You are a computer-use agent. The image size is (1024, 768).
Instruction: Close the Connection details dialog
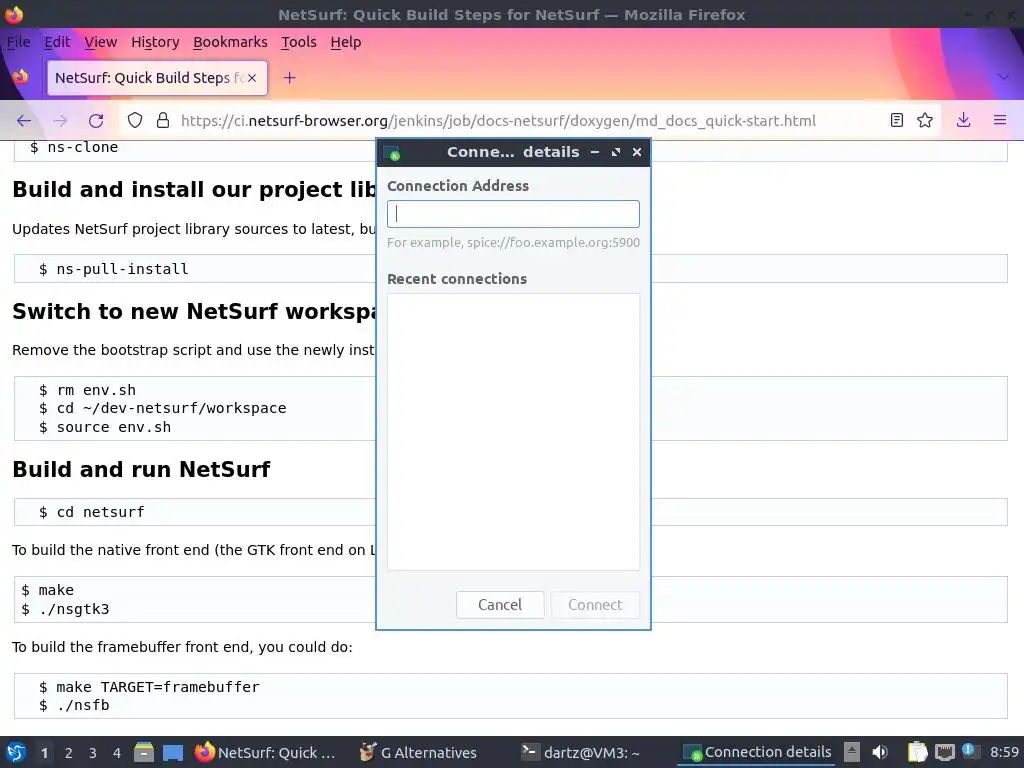(637, 152)
